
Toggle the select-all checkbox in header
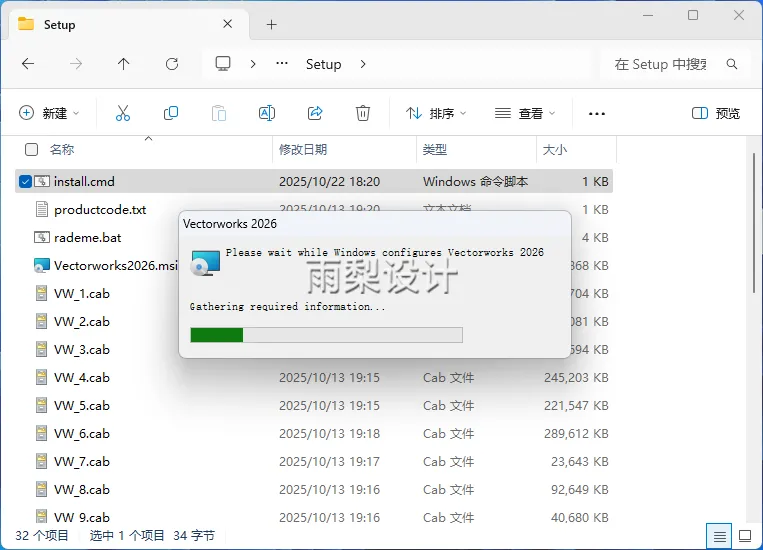[31, 149]
